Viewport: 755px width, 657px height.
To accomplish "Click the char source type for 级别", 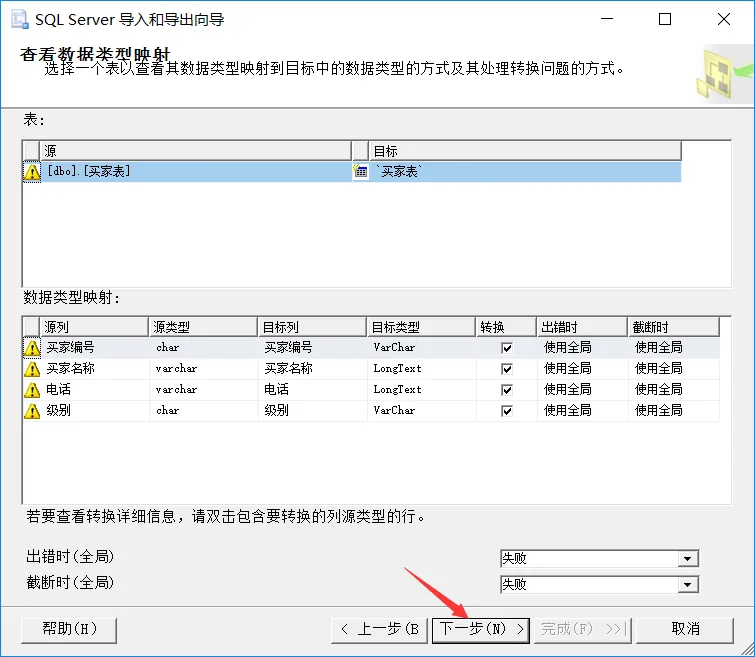I will 203,410.
